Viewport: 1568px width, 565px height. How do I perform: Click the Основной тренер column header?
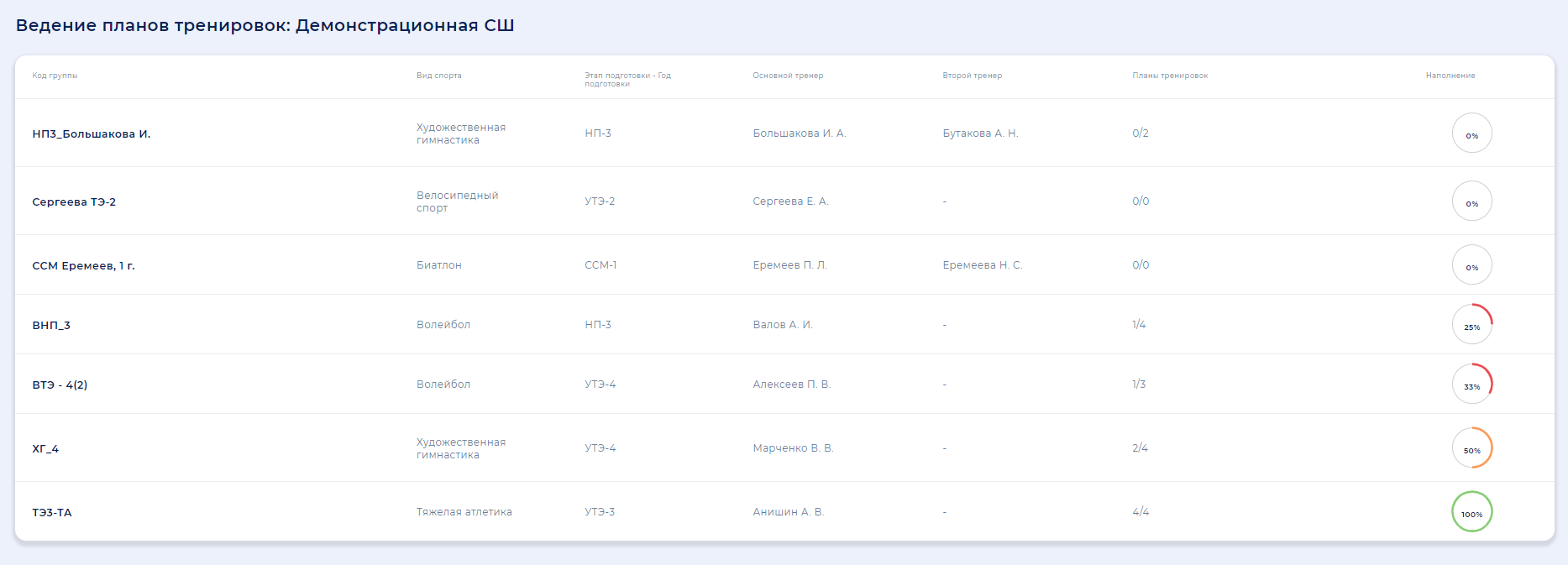coord(788,76)
